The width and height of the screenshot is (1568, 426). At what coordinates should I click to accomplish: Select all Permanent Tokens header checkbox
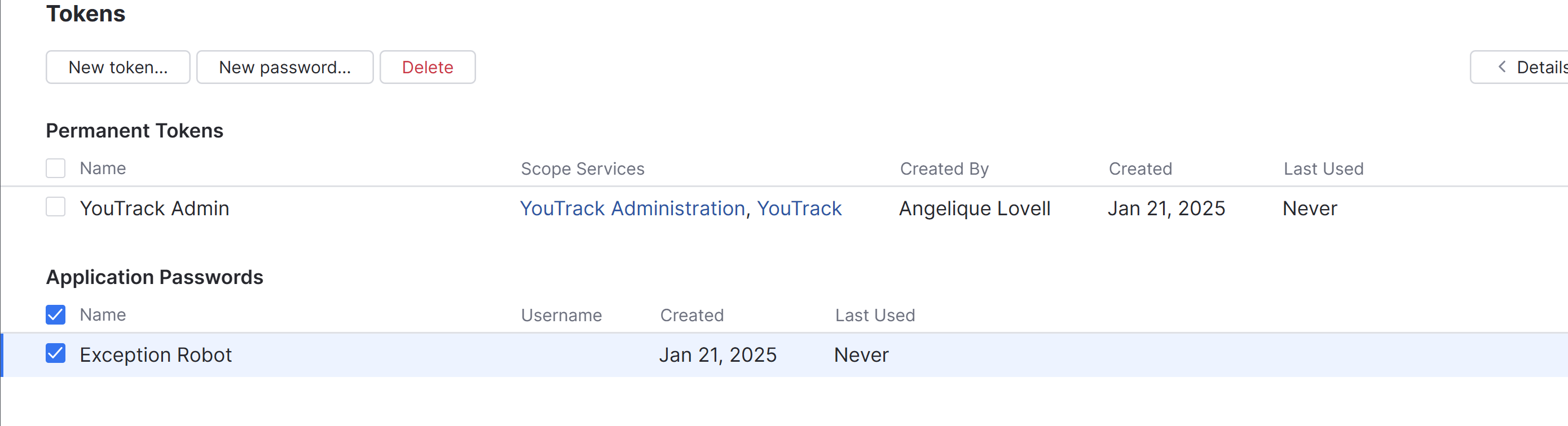[55, 168]
